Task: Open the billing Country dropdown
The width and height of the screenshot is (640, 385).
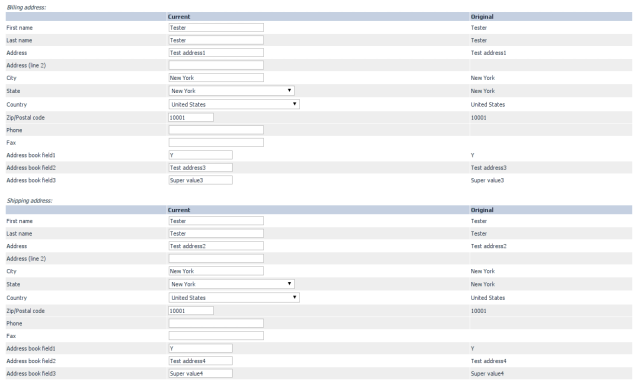Action: (234, 104)
